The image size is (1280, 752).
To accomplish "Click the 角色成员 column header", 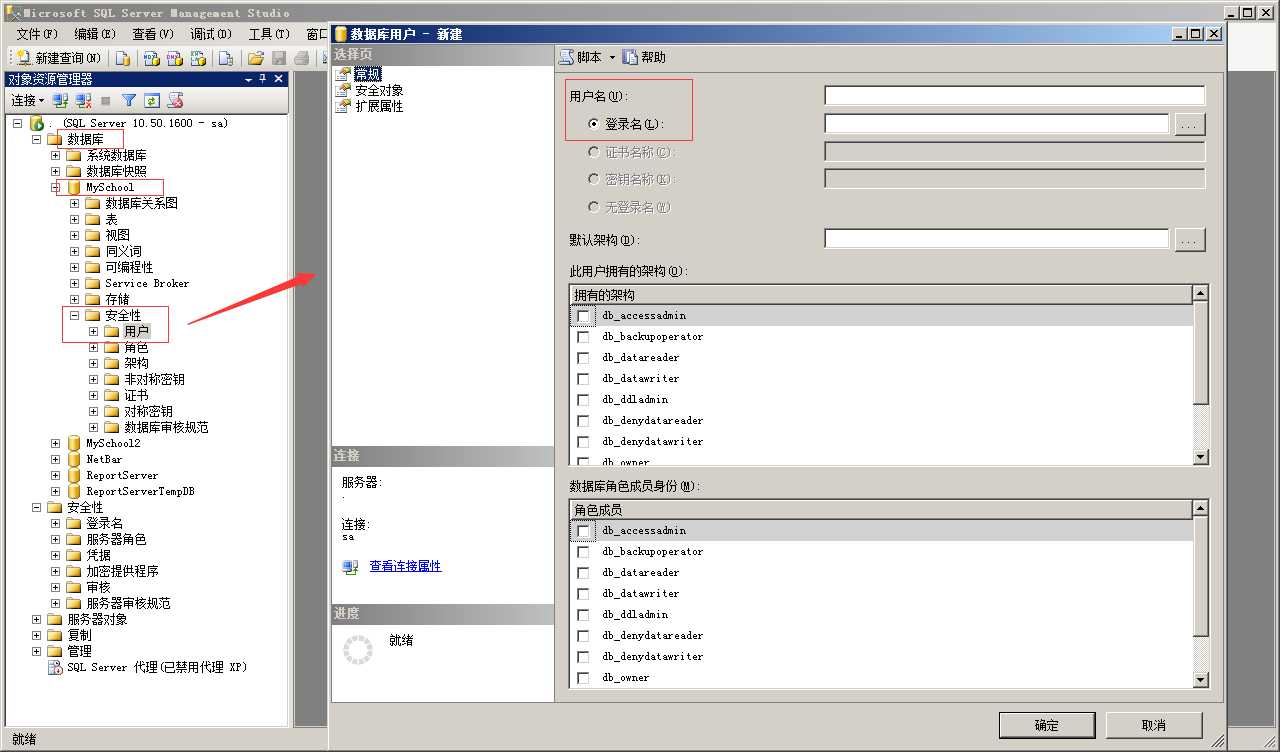I will [881, 510].
